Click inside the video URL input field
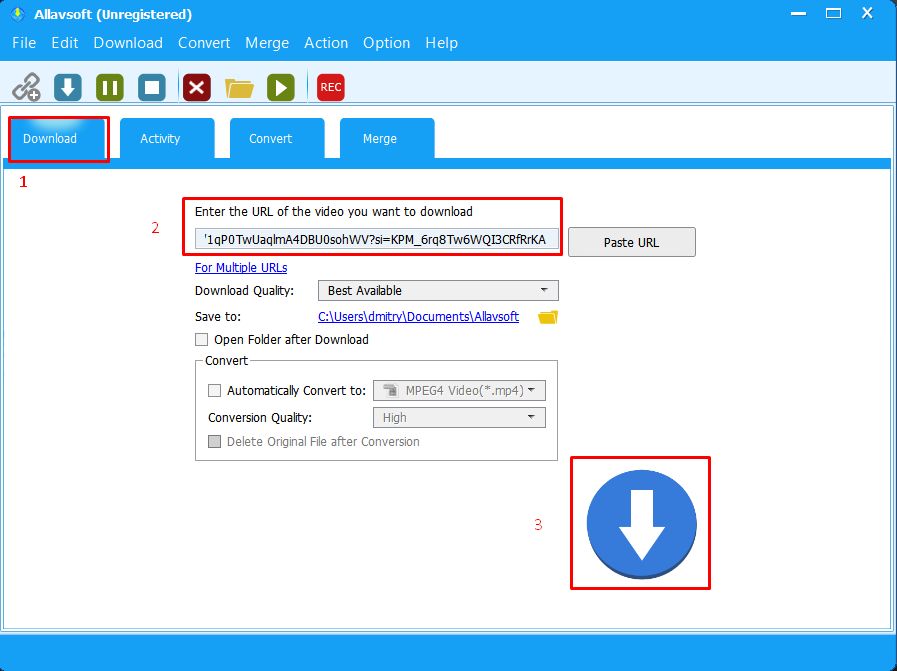 [x=376, y=240]
